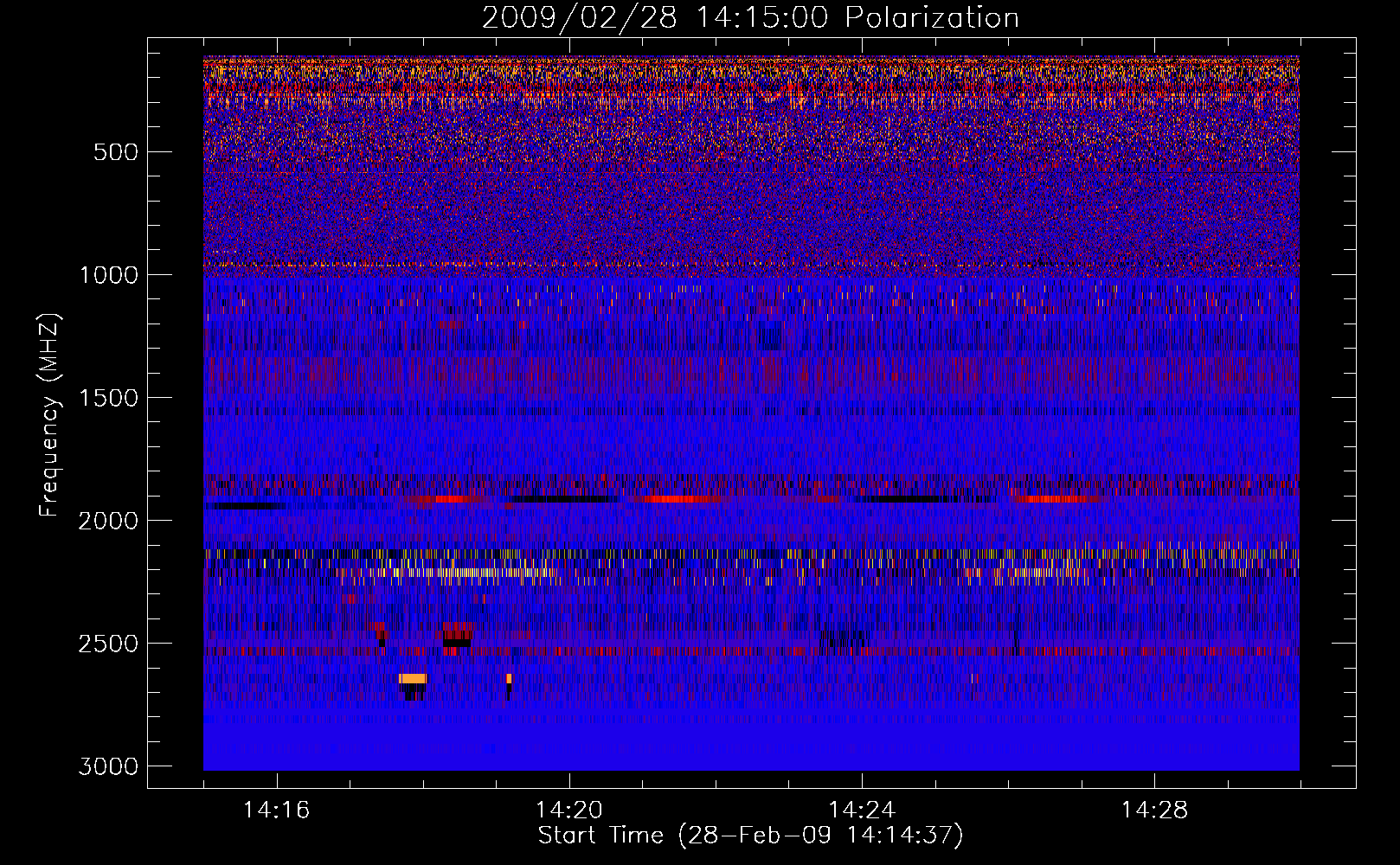Click the 1000 frequency tick label

click(x=108, y=275)
